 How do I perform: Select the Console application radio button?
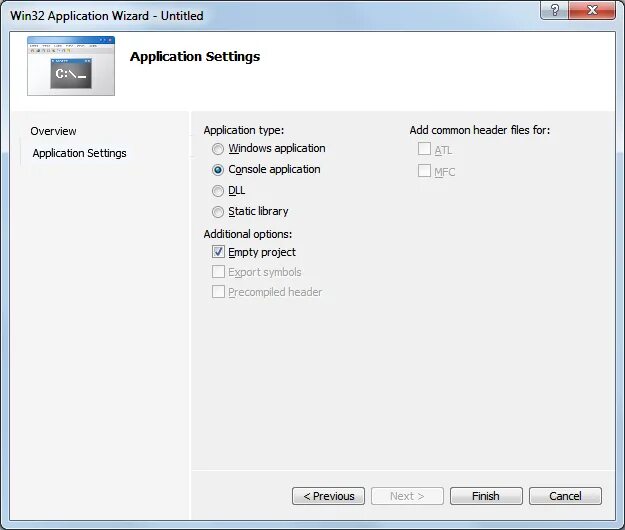tap(218, 170)
